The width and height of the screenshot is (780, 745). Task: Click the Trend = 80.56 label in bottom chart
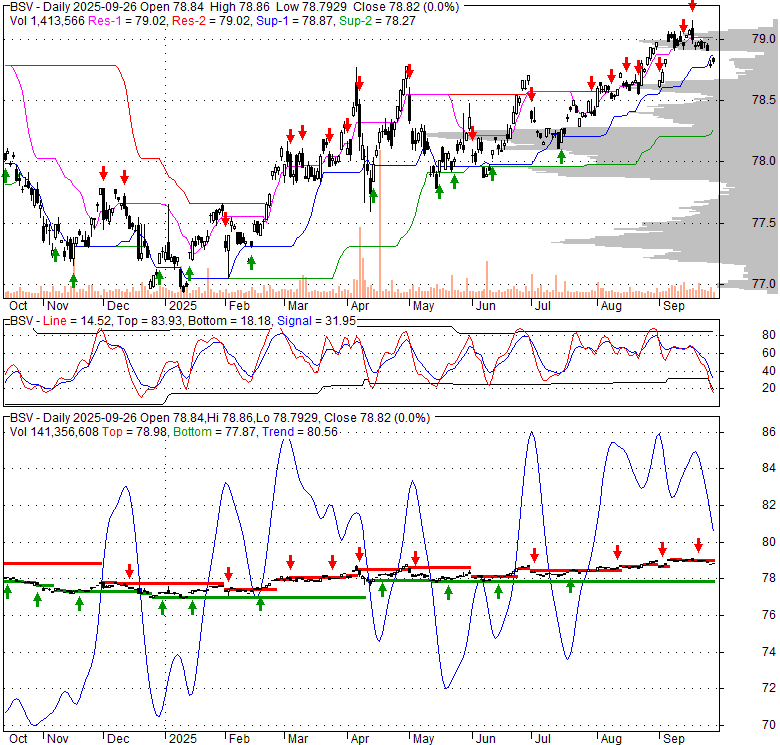pyautogui.click(x=300, y=432)
